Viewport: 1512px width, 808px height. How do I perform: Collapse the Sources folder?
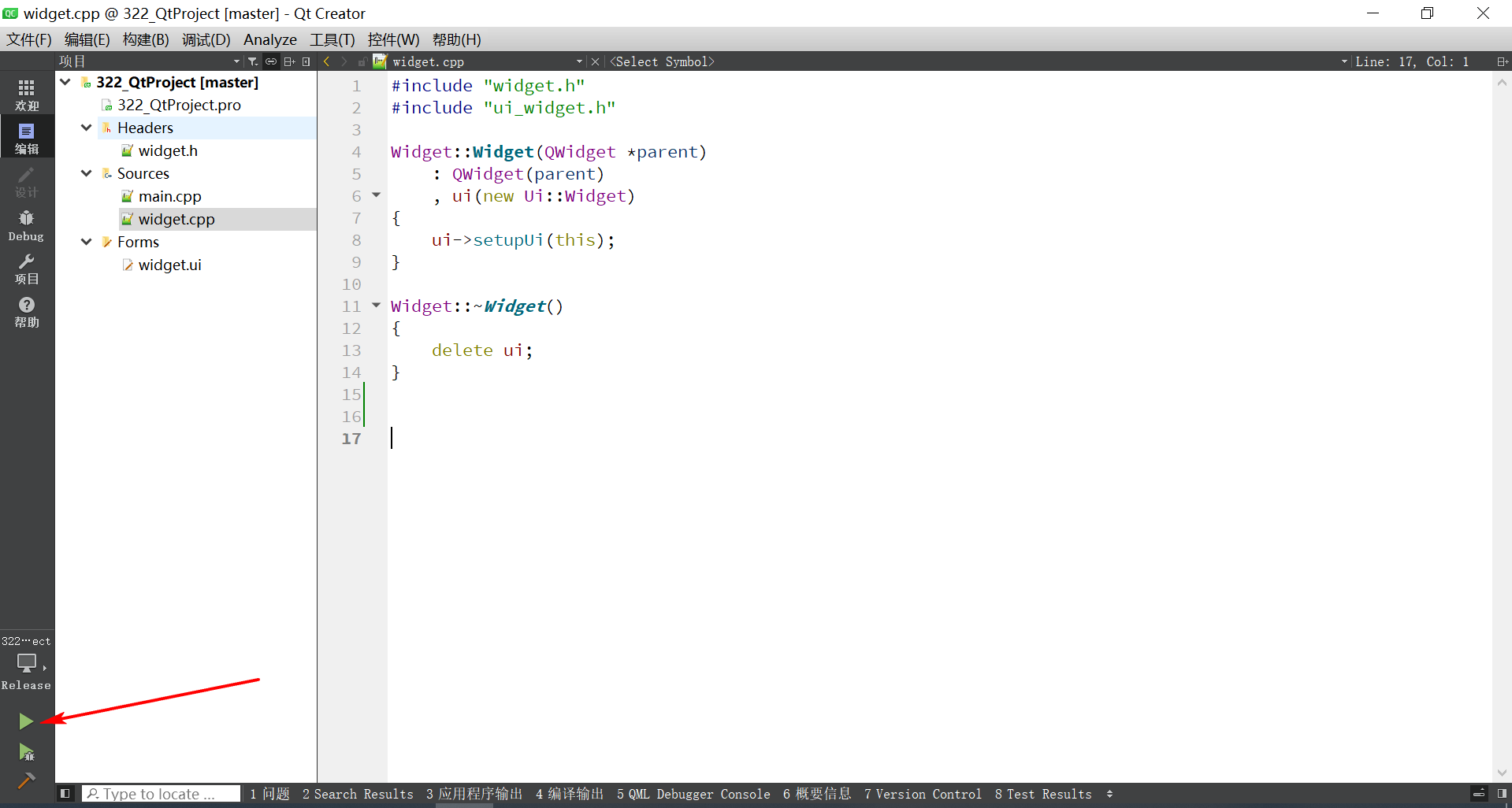tap(87, 173)
